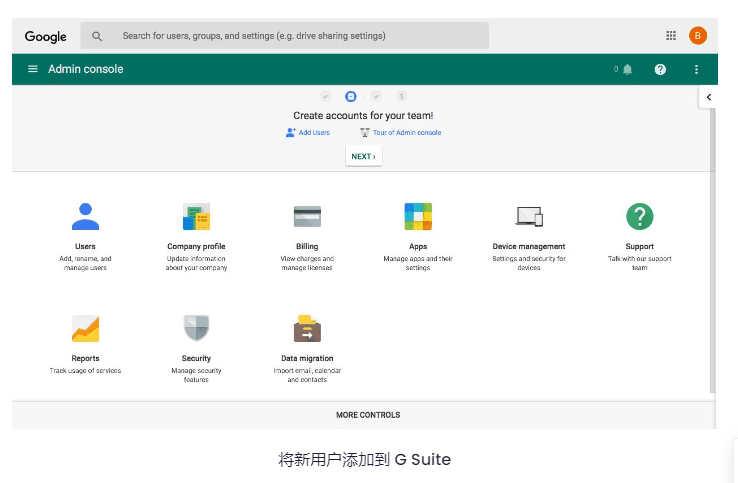Click the hamburger menu in Admin console bar
Viewport: 738px width, 483px height.
pos(32,69)
